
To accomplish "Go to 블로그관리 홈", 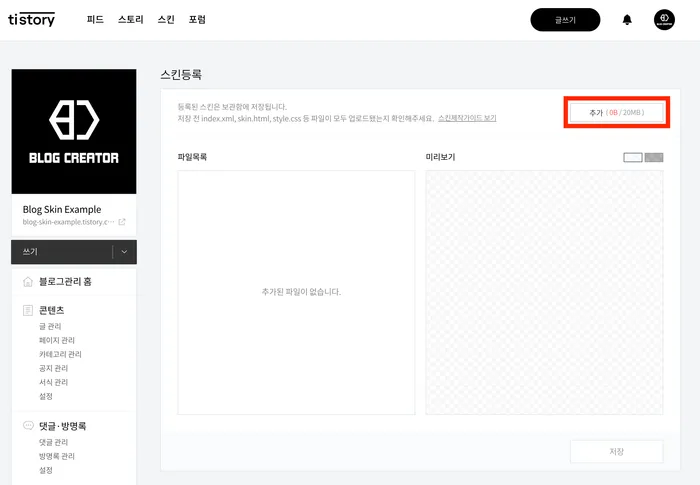I will point(65,282).
